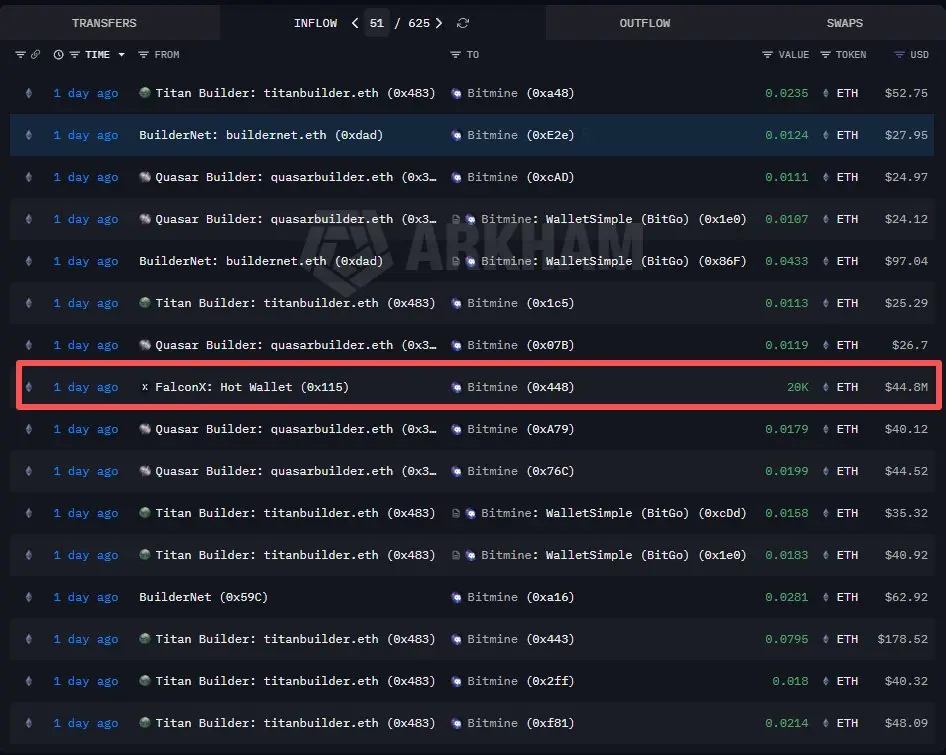Screen dimensions: 946x755
Task: Click the clock icon beside TIME
Action: pos(59,55)
